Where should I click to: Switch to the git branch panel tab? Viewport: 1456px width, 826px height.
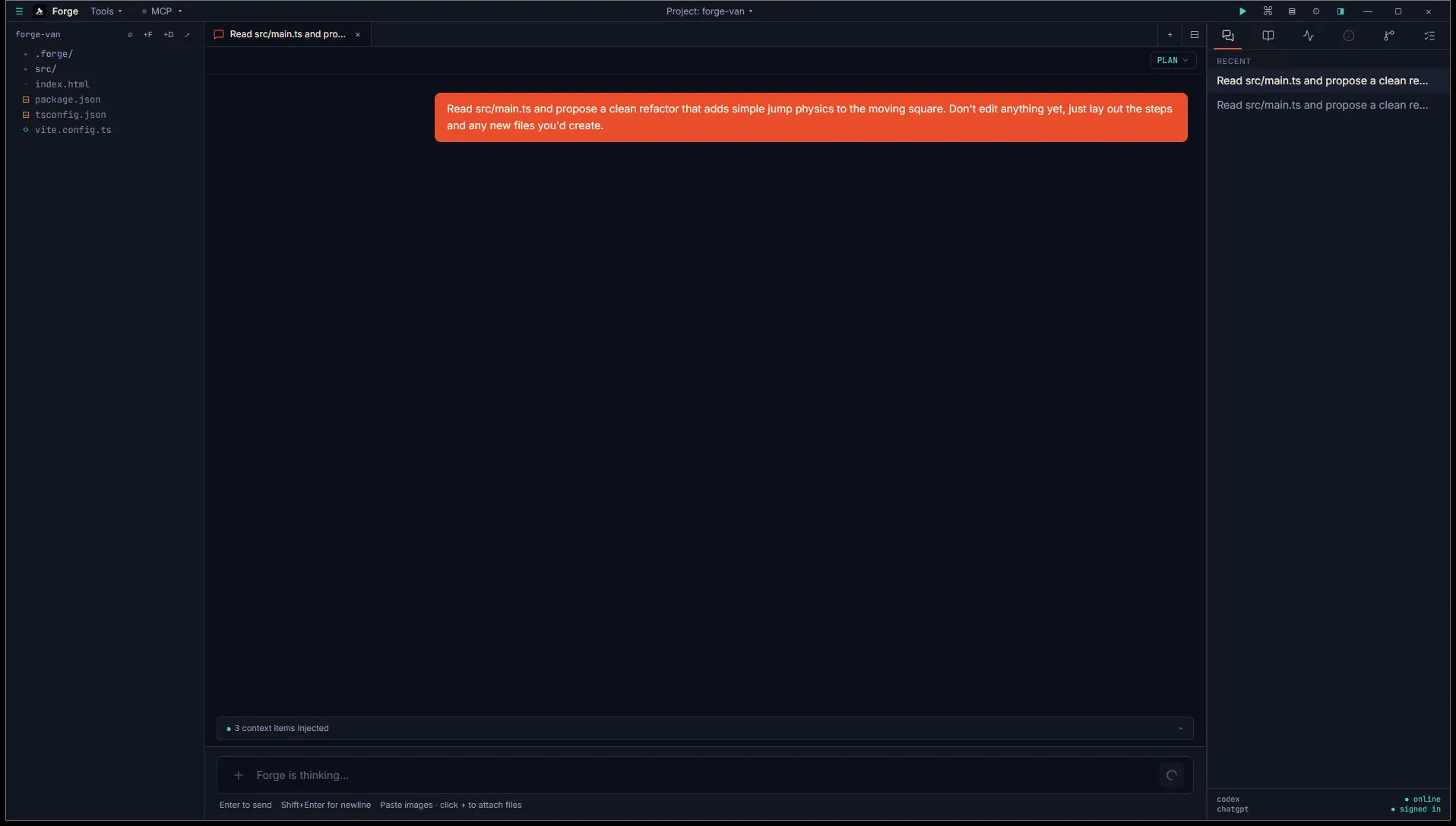1389,36
